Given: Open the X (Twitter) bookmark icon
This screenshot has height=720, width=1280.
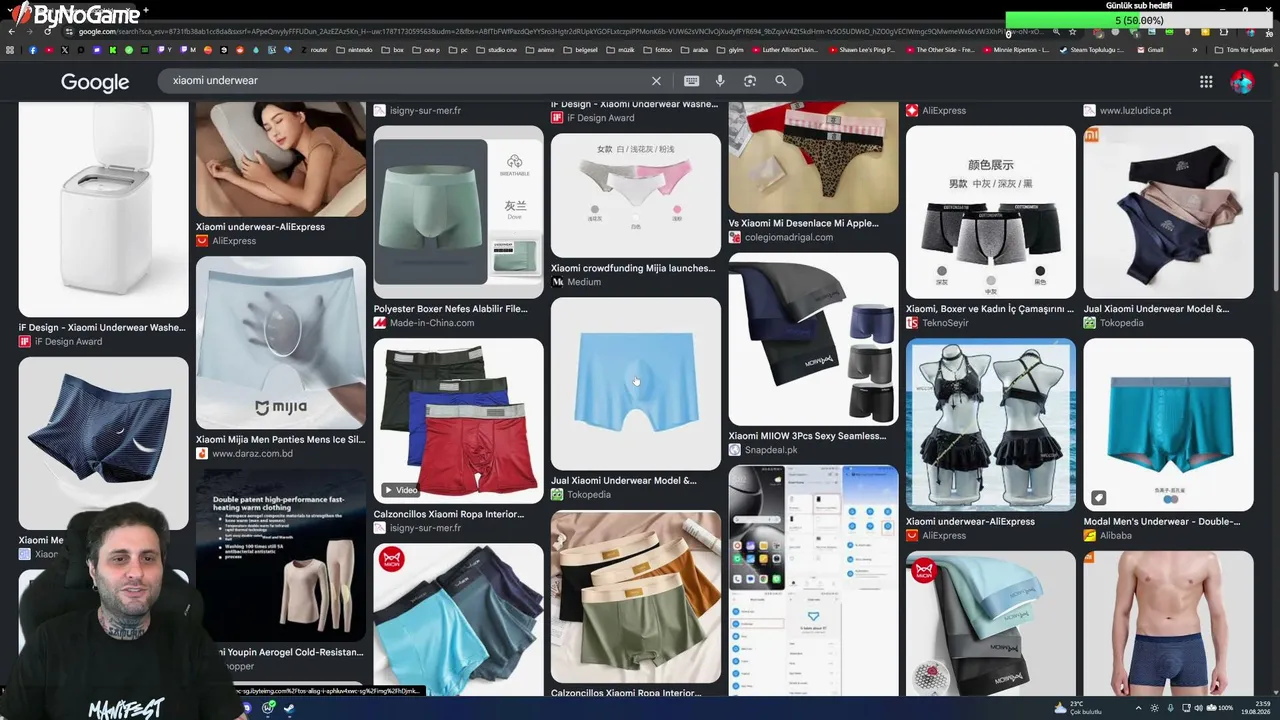Looking at the screenshot, I should coord(65,50).
